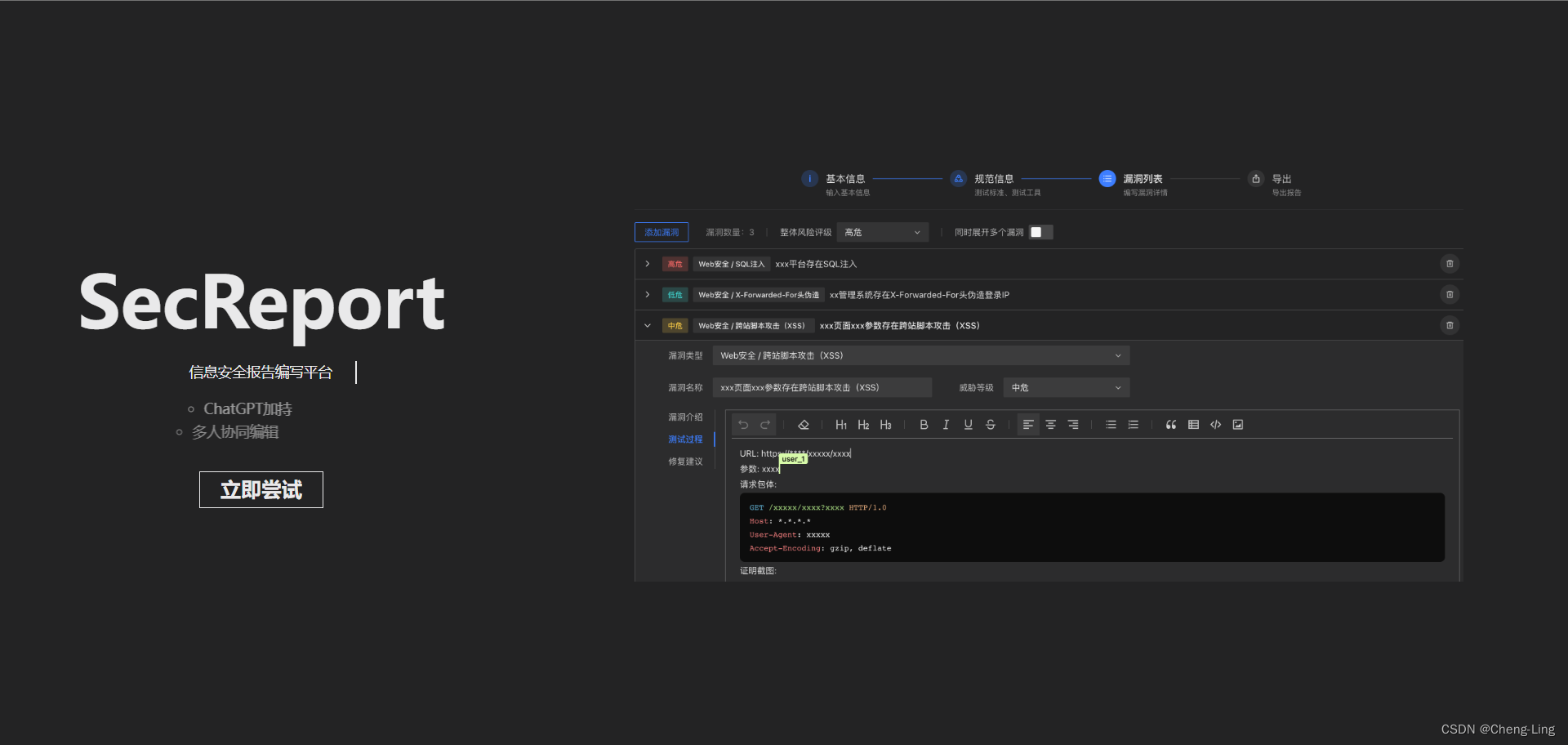Toggle underline formatting in the editor
Screen dimensions: 1568x745
968,425
